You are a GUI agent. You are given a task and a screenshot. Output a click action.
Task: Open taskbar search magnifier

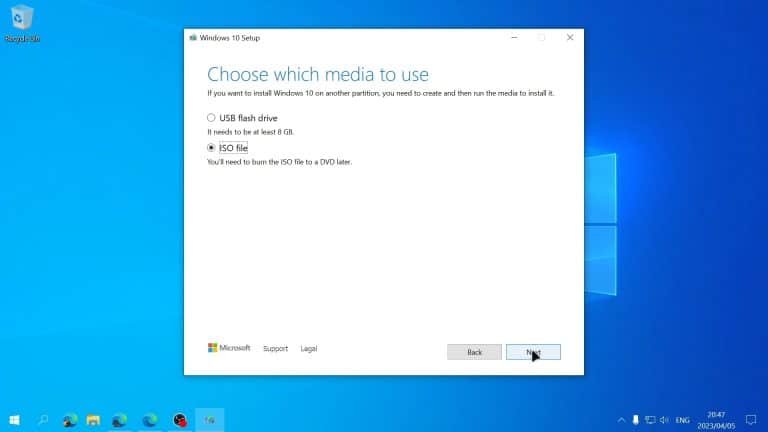43,420
